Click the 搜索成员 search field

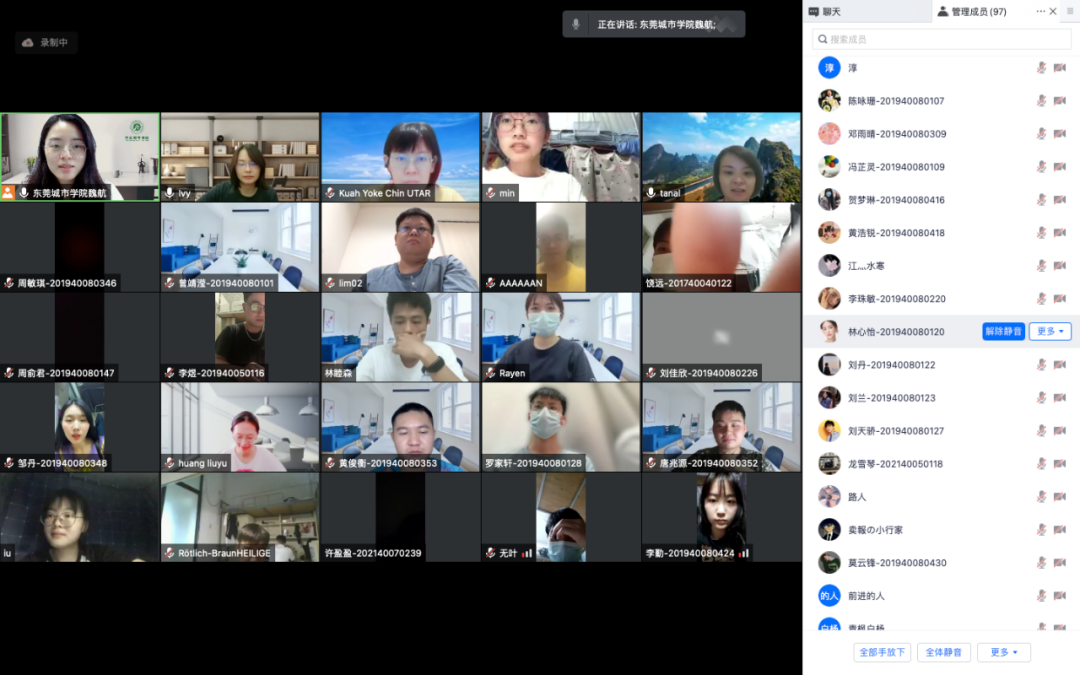click(x=940, y=39)
